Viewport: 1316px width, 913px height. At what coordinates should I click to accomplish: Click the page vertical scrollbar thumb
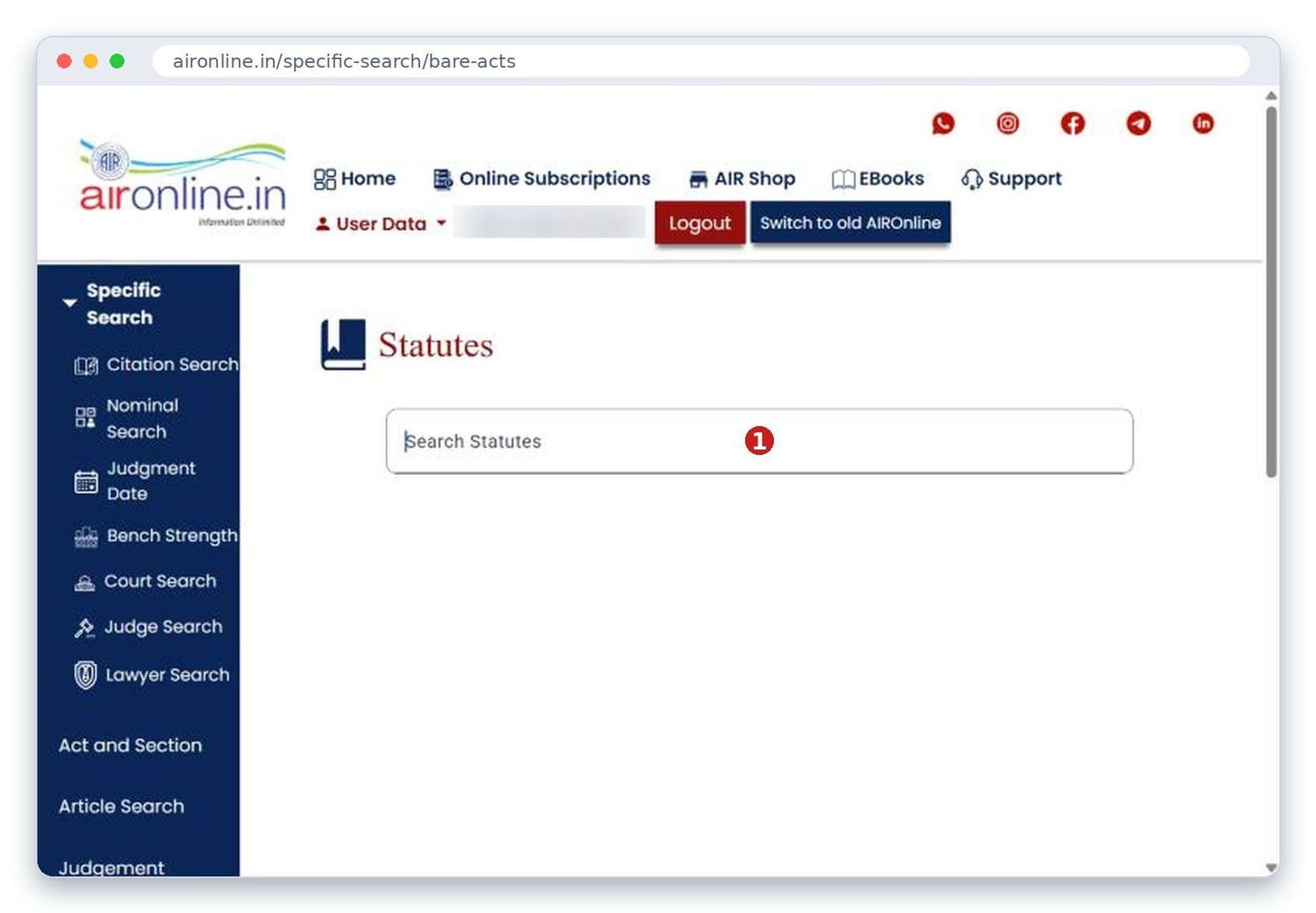(x=1271, y=291)
